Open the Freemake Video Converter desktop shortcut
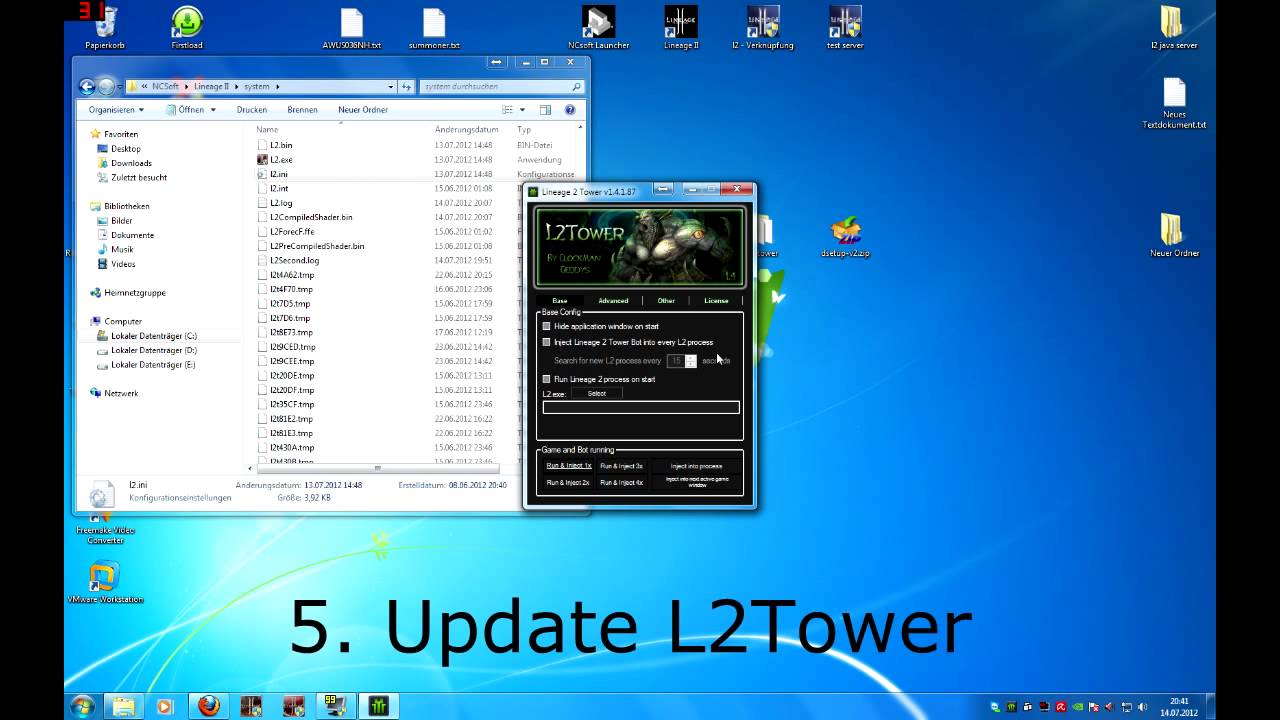The height and width of the screenshot is (720, 1280). 105,530
